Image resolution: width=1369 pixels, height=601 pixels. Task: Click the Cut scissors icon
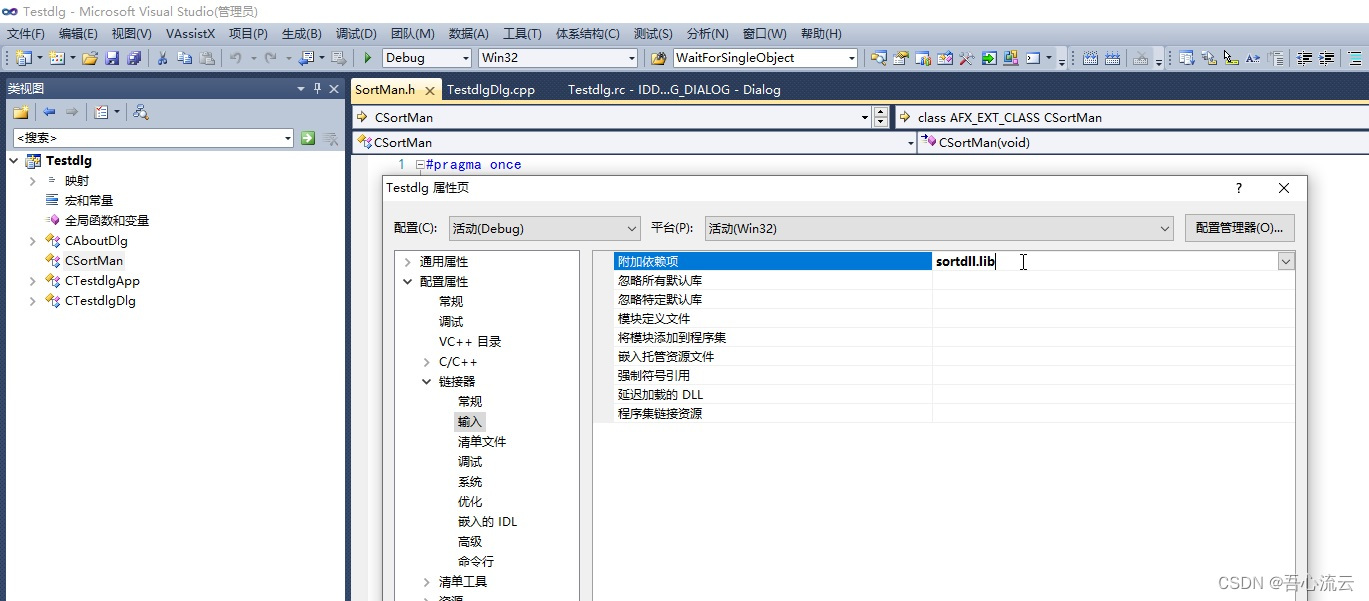point(162,58)
